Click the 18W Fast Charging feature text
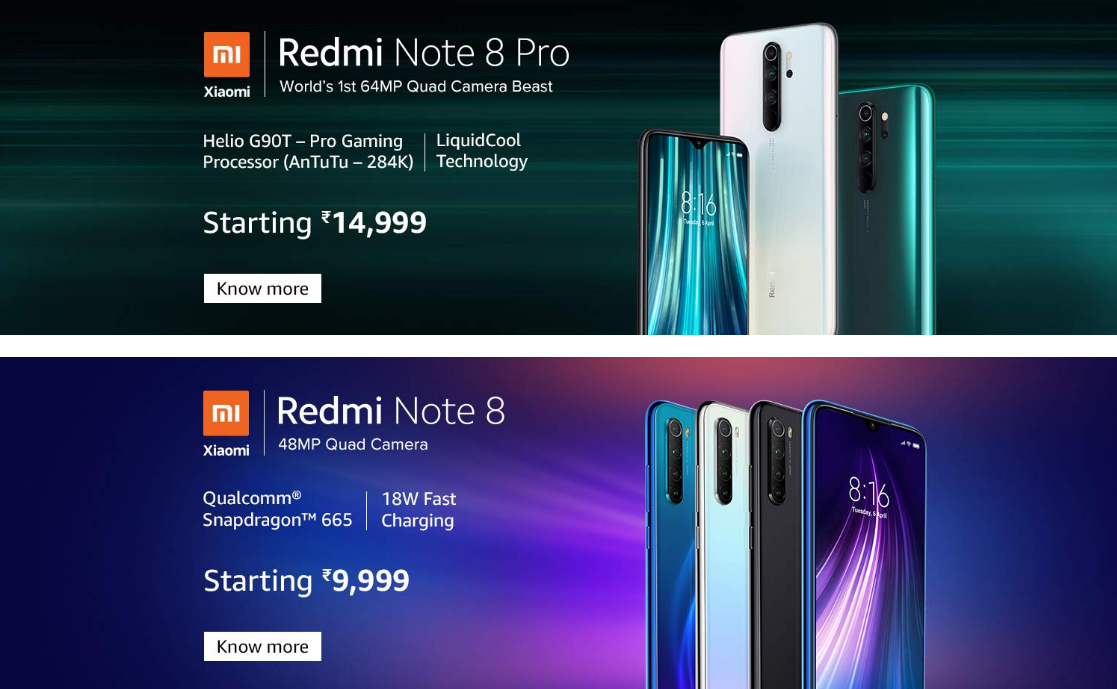The width and height of the screenshot is (1117, 689). tap(419, 509)
